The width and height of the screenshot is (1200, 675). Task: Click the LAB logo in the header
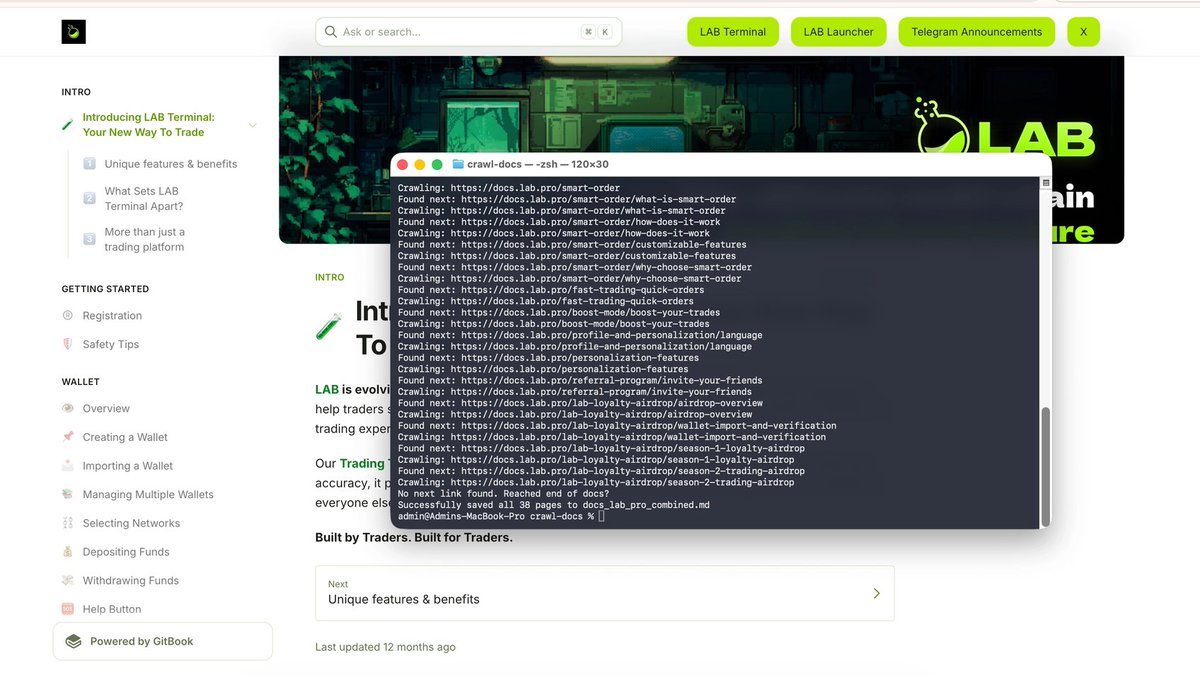(x=74, y=32)
